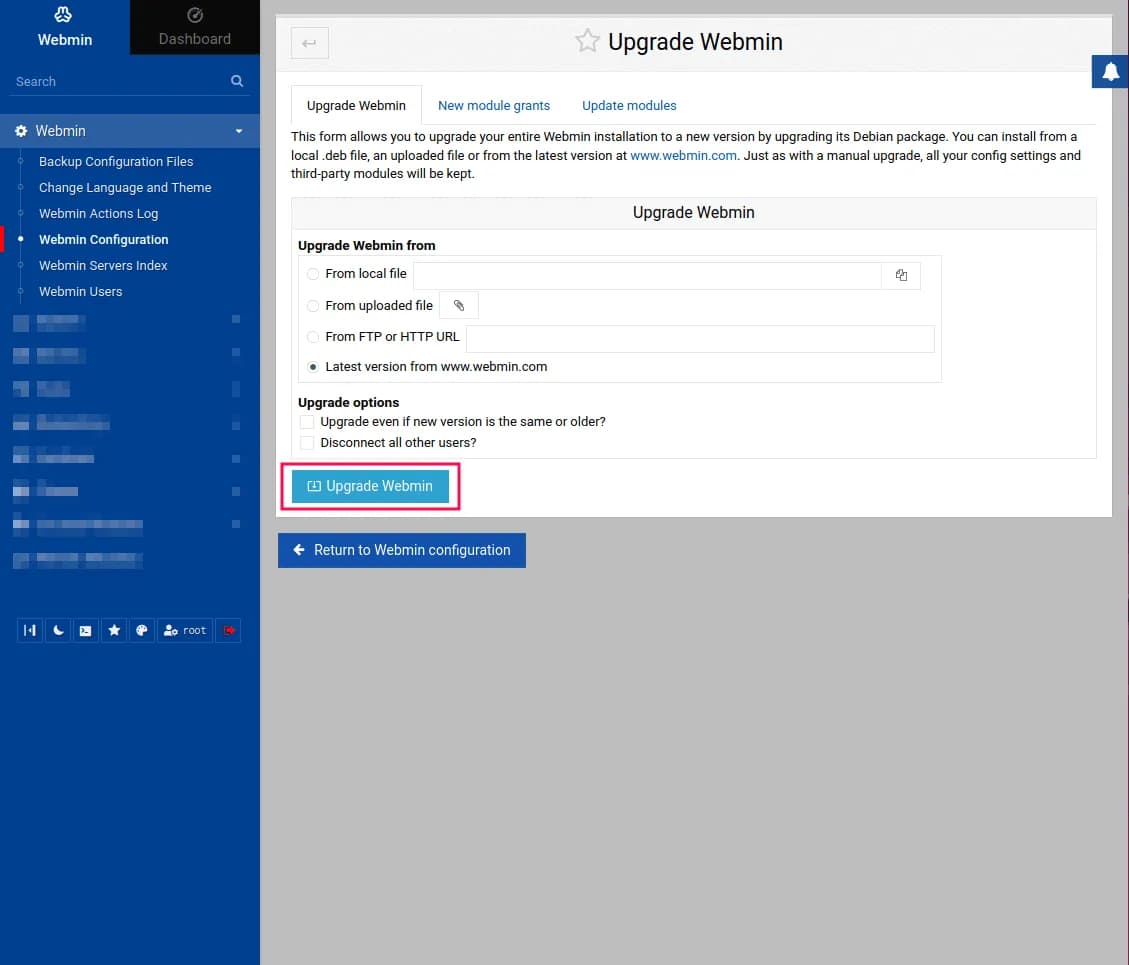1129x965 pixels.
Task: Switch to the Dashboard tab
Action: tap(194, 27)
